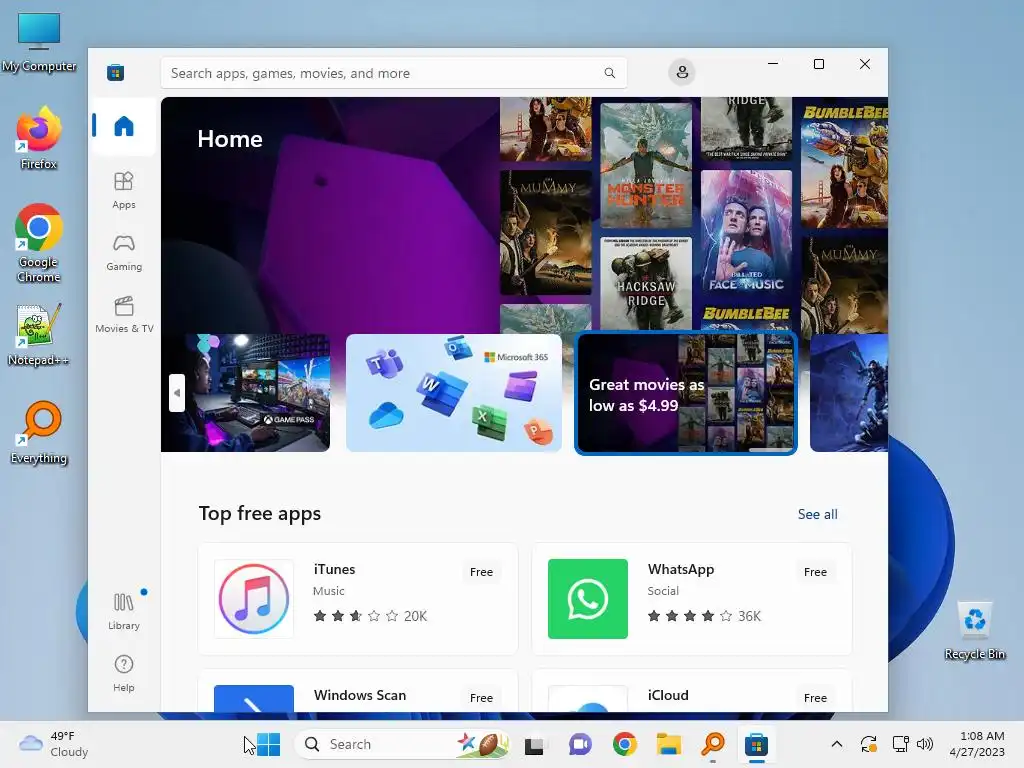Screen dimensions: 1024x768
Task: Open Everything search from the taskbar
Action: point(713,744)
